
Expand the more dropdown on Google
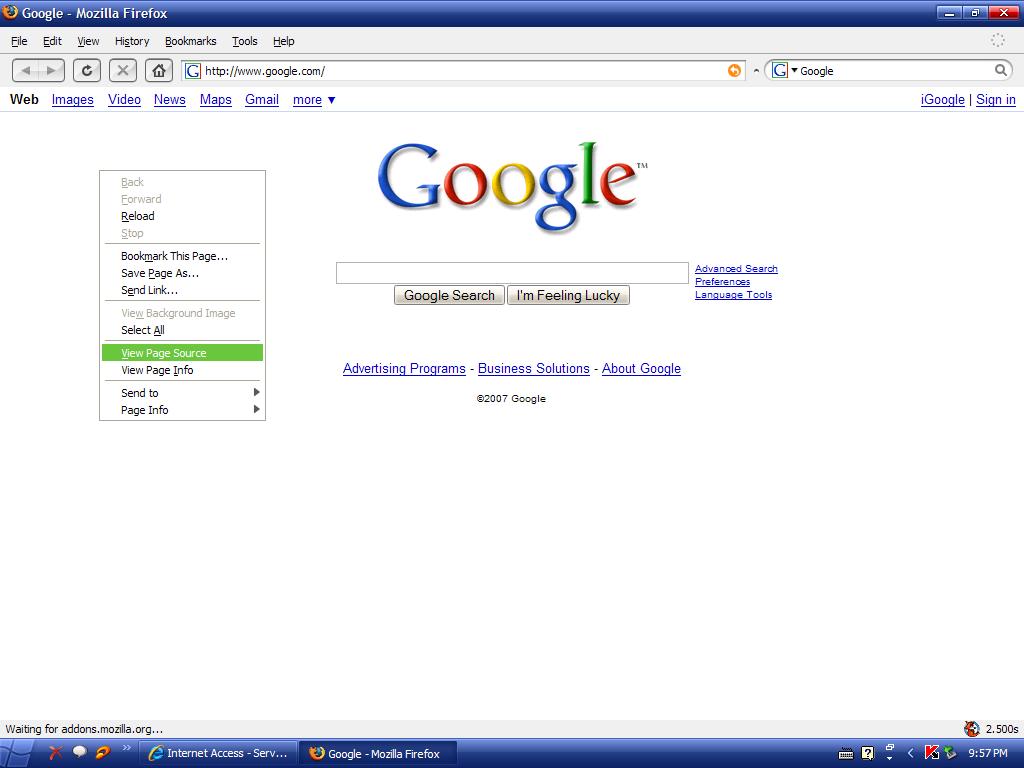(332, 100)
